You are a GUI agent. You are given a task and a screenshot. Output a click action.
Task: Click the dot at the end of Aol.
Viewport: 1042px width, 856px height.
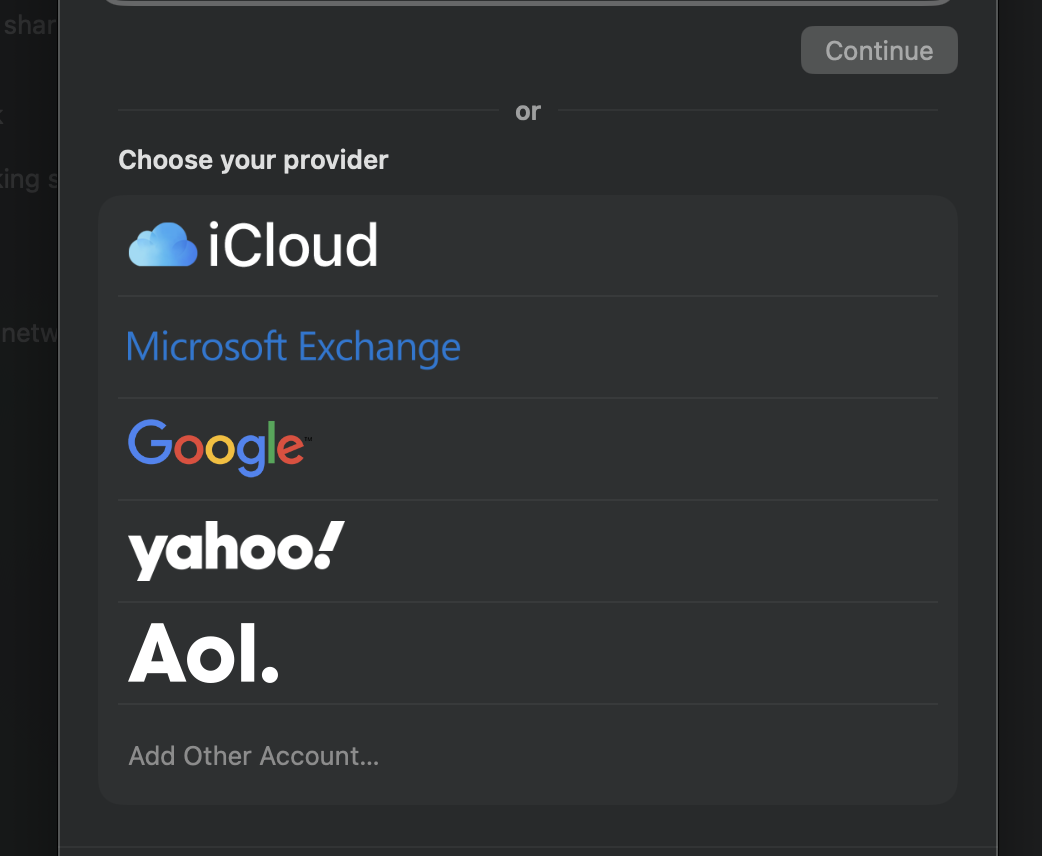point(270,675)
